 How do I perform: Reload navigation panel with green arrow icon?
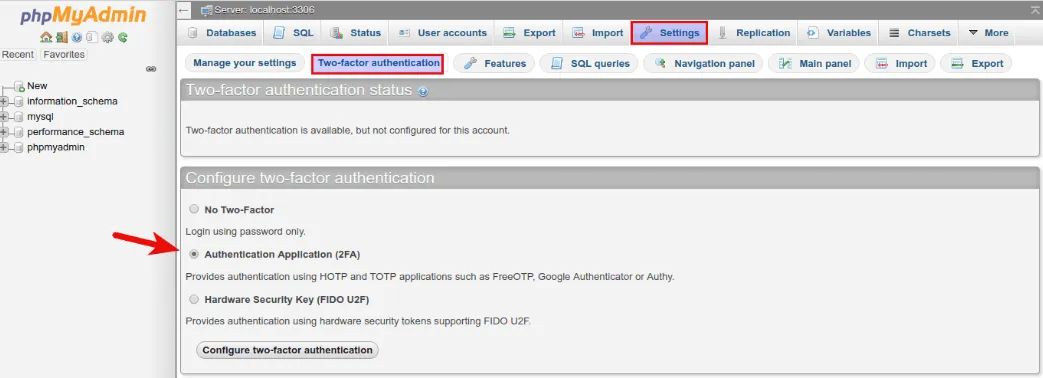122,38
